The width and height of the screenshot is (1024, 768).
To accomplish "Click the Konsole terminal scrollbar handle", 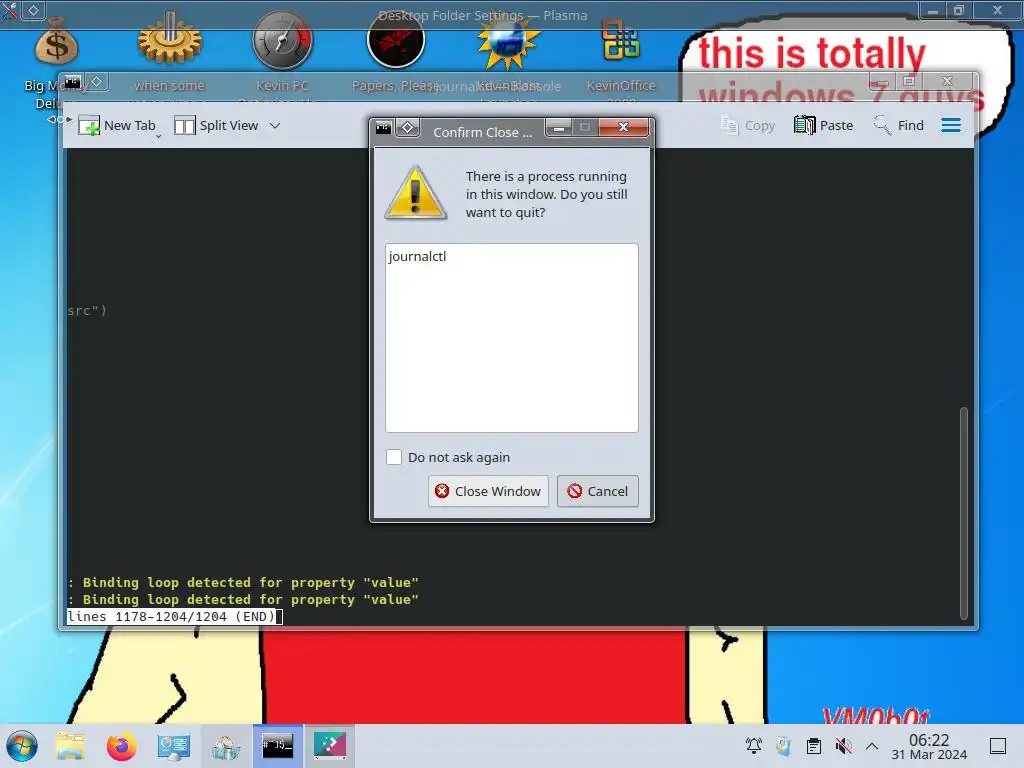I will coord(963,513).
